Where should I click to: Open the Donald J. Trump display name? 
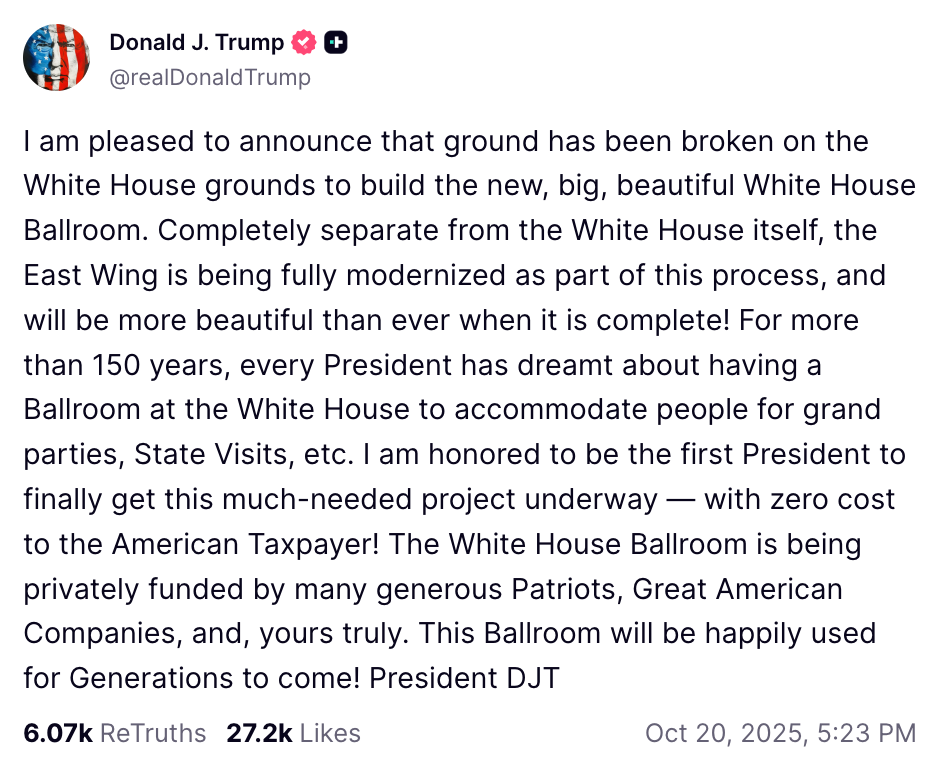(x=196, y=43)
